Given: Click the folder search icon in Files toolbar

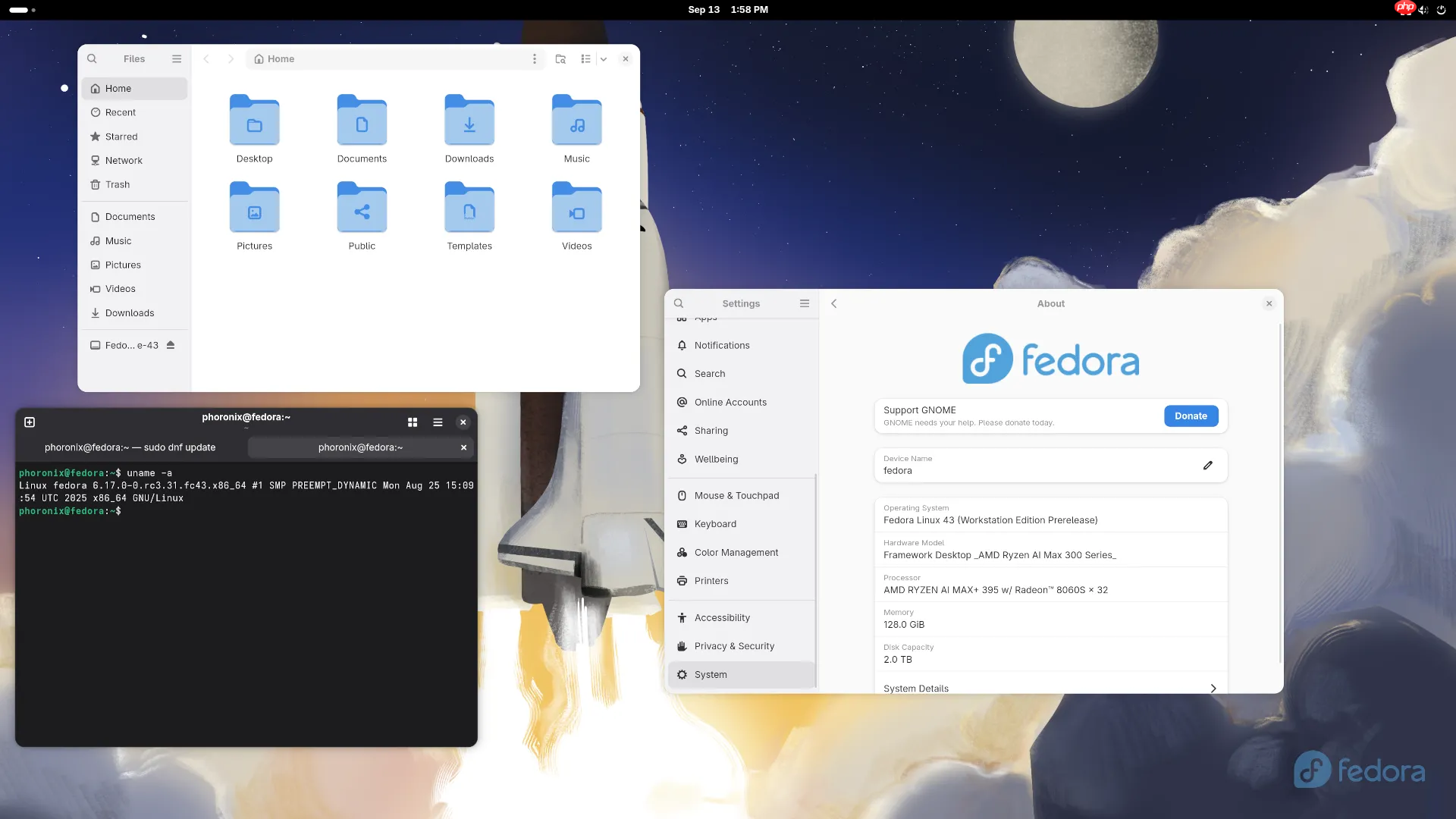Looking at the screenshot, I should [560, 58].
